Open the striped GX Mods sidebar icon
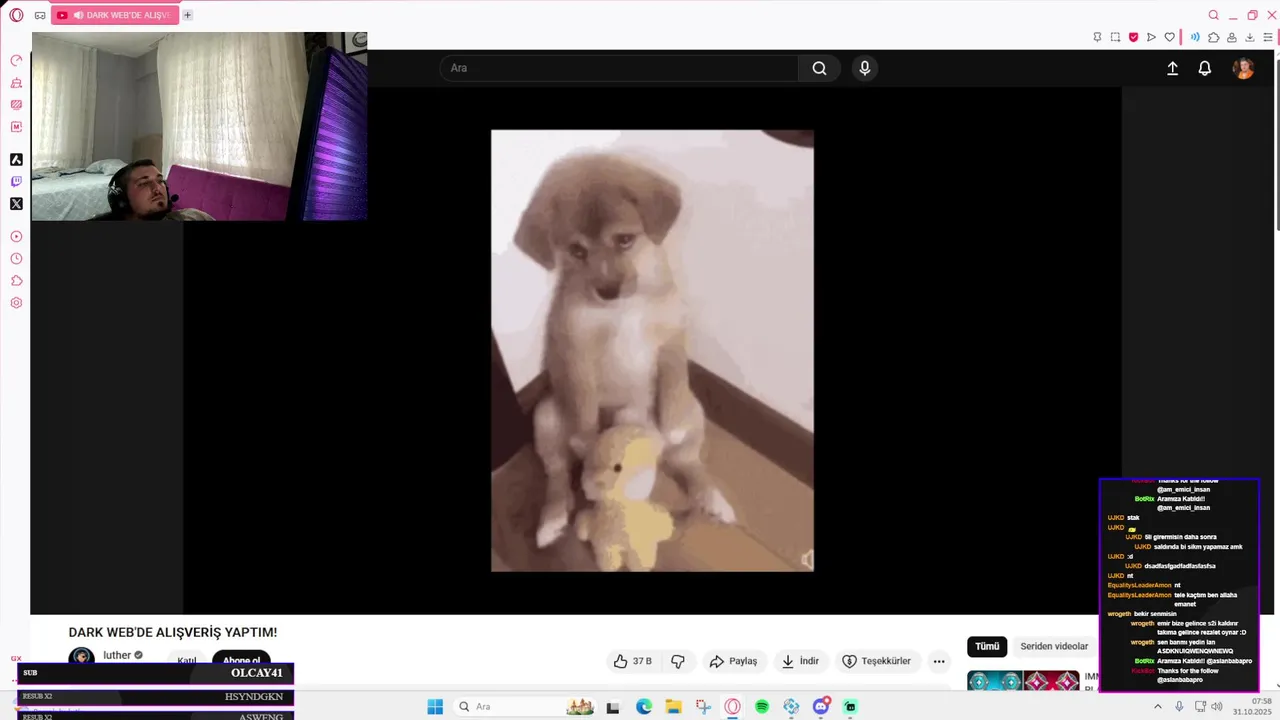1280x720 pixels. point(16,105)
